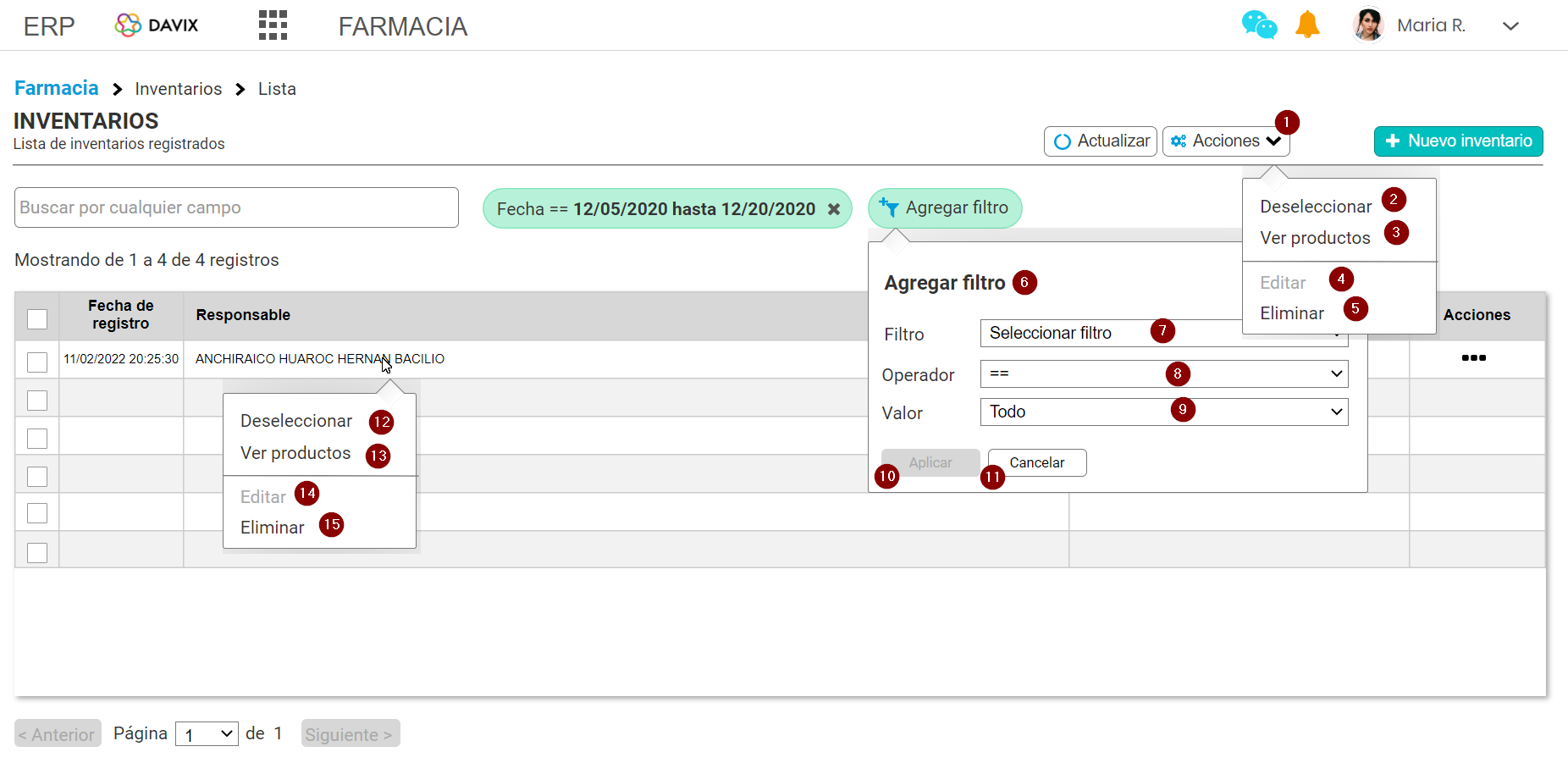Screen dimensions: 1568x763
Task: Select Ver productos from the context menu
Action: pos(295,453)
